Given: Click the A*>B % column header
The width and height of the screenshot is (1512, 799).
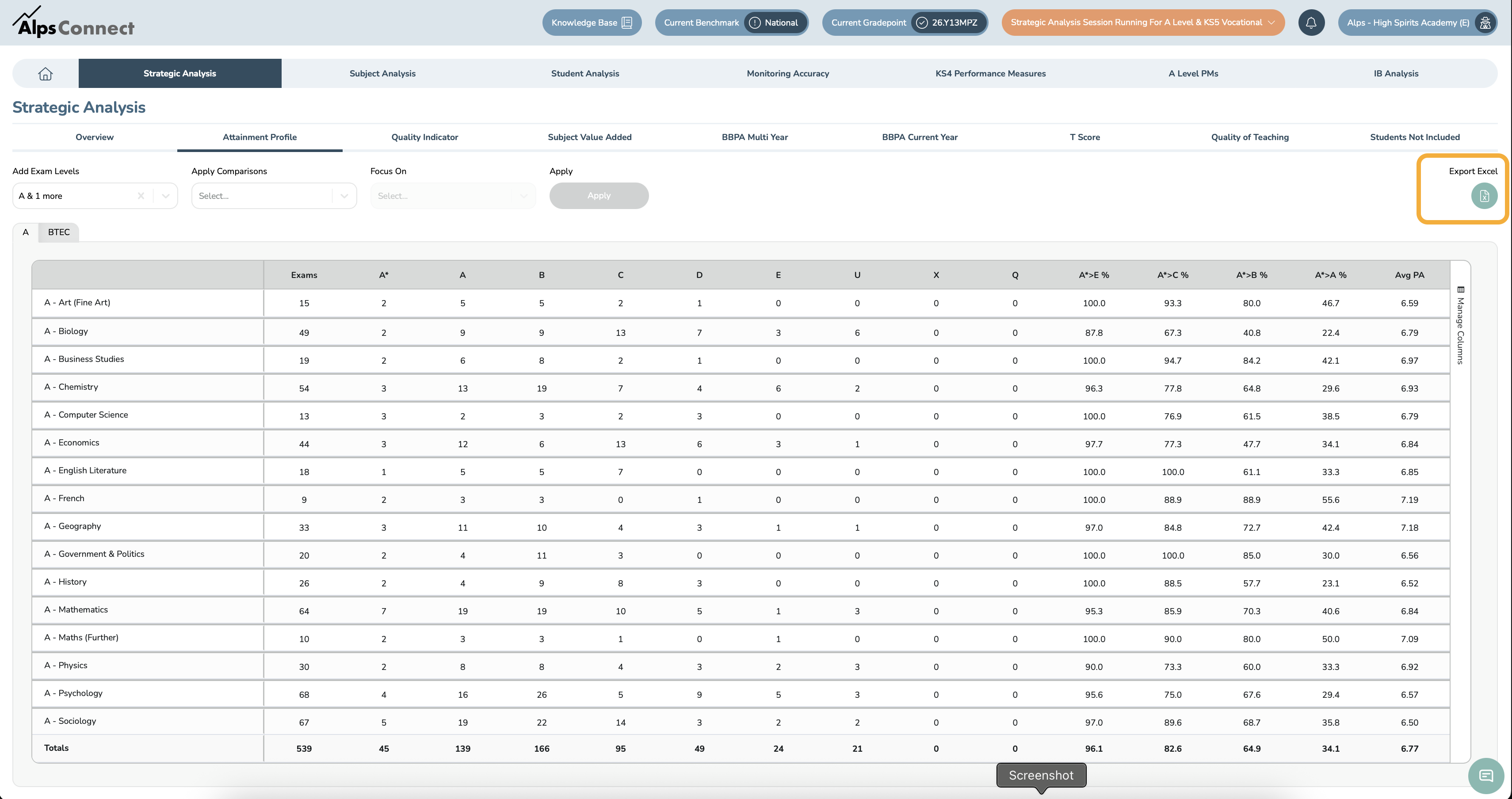Looking at the screenshot, I should point(1252,275).
